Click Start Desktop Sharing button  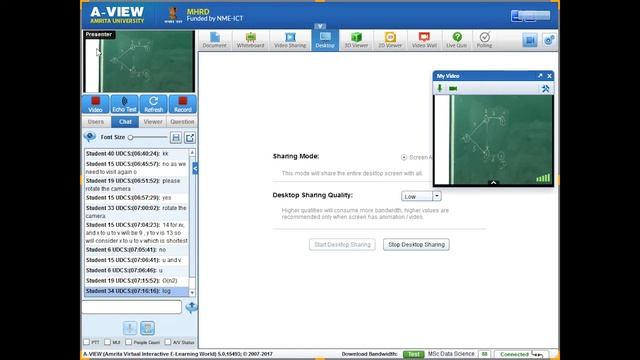tap(342, 244)
